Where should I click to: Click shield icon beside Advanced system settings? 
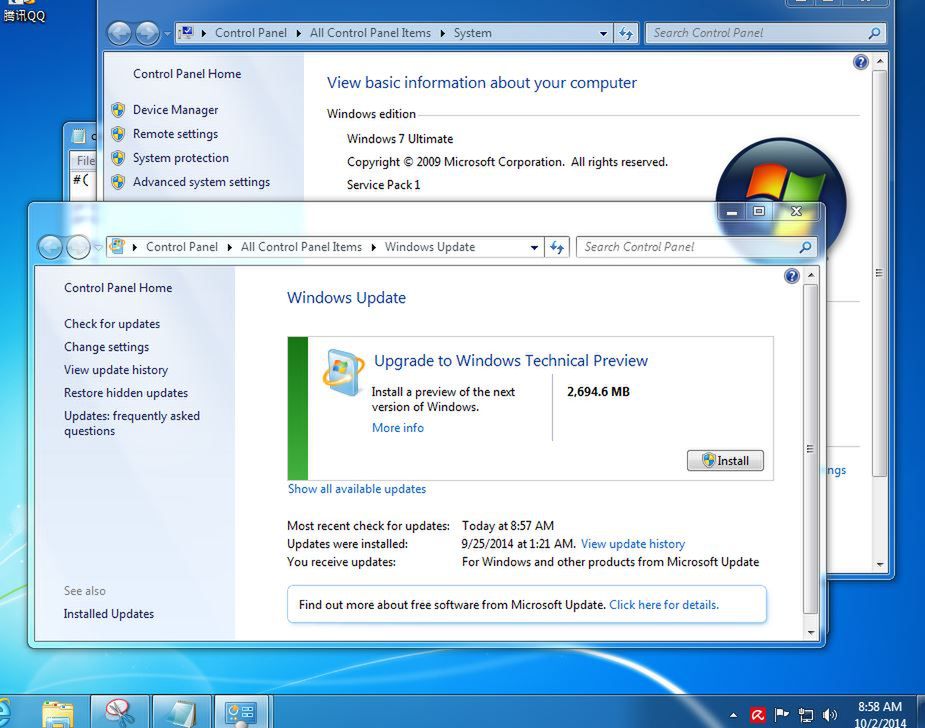pyautogui.click(x=118, y=182)
